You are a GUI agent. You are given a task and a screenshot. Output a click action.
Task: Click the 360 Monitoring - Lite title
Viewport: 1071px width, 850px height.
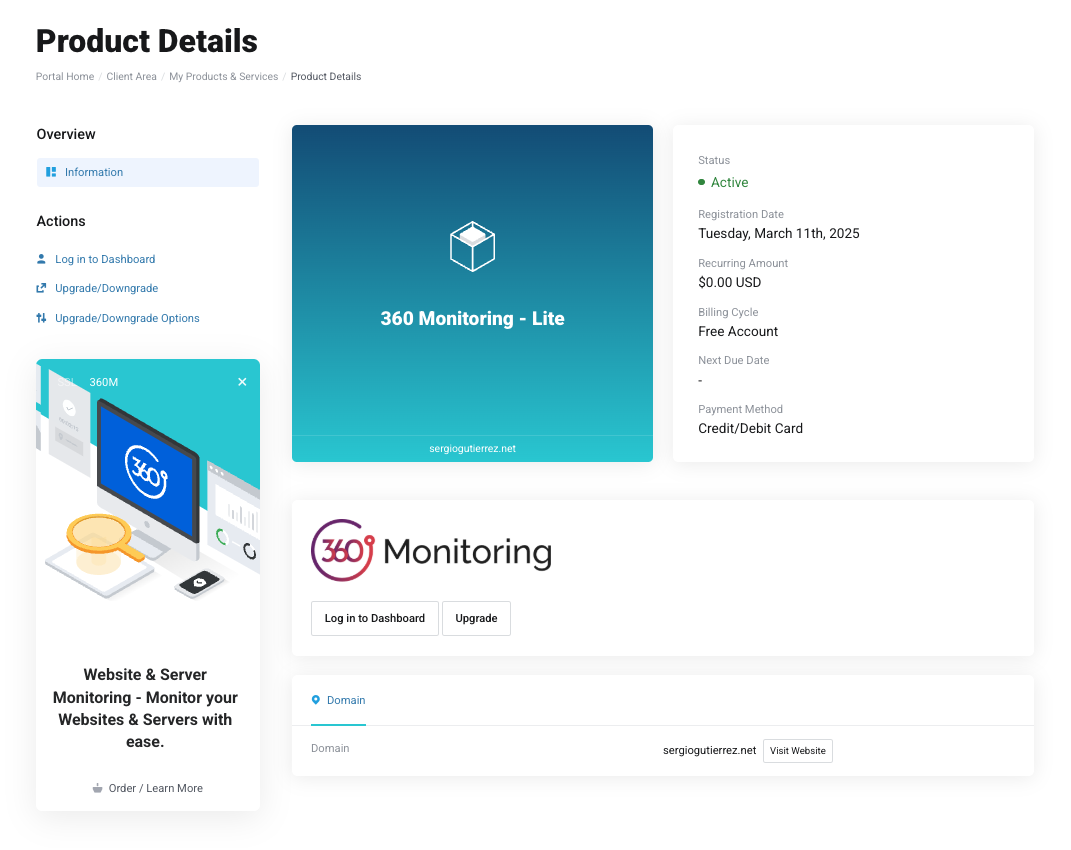(x=472, y=318)
